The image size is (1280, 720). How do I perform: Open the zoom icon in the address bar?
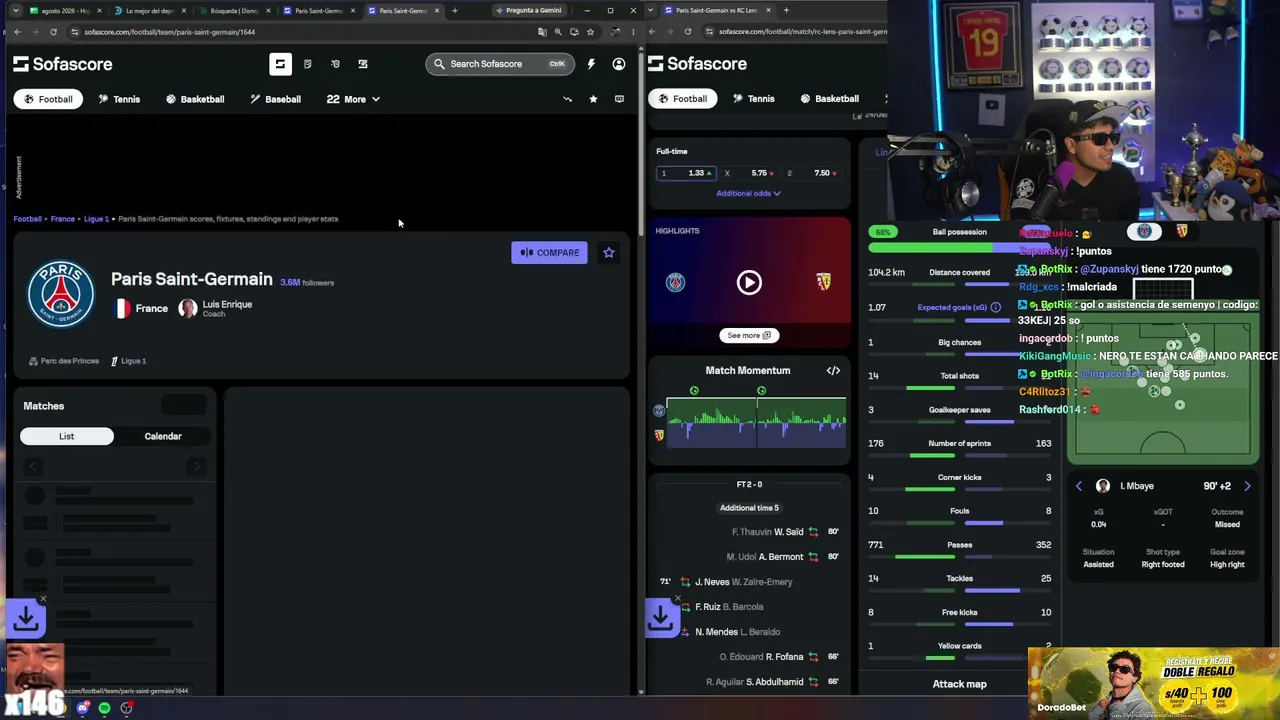(558, 32)
